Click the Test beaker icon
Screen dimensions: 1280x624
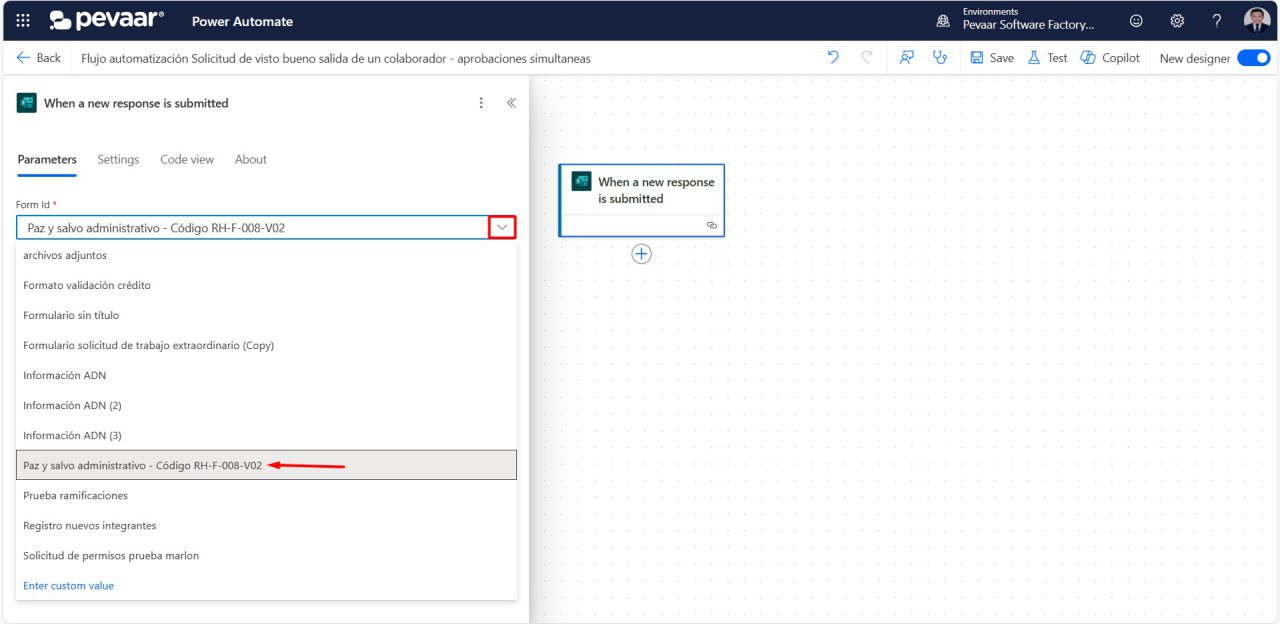point(1046,58)
